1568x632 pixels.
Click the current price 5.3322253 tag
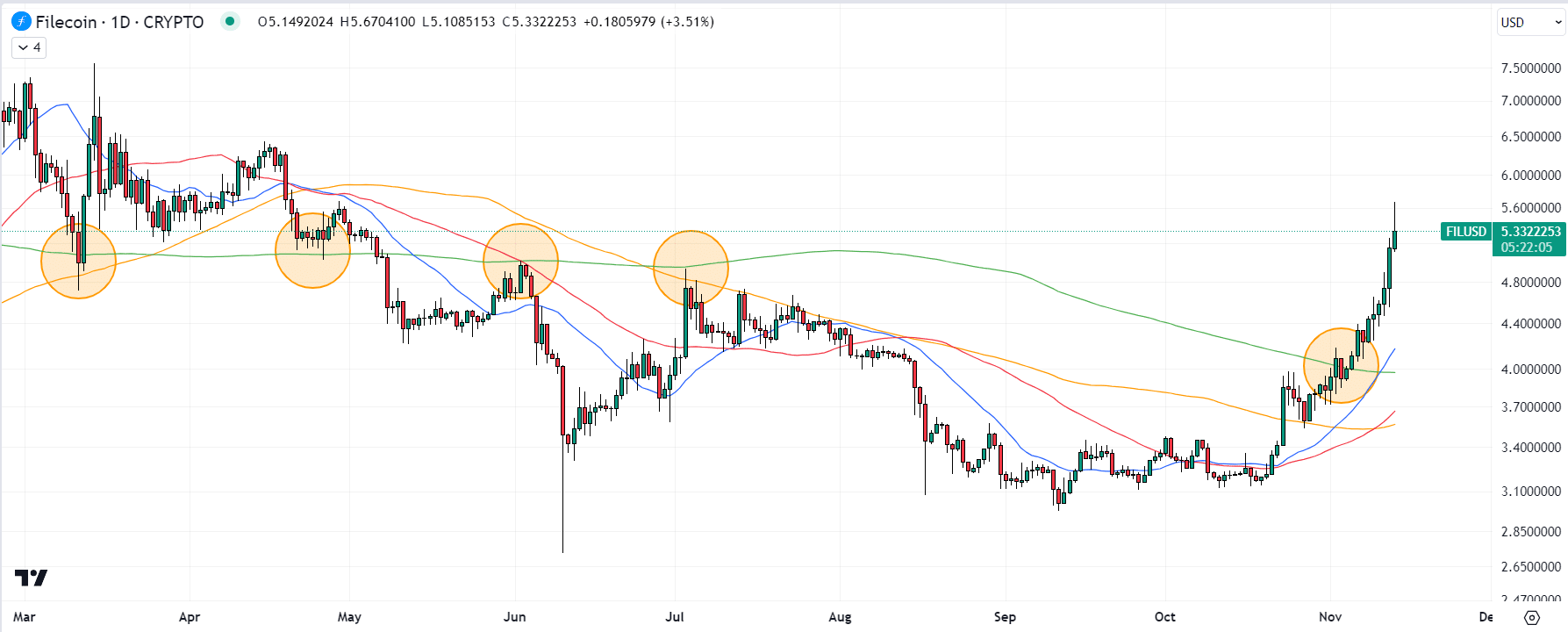(x=1531, y=232)
